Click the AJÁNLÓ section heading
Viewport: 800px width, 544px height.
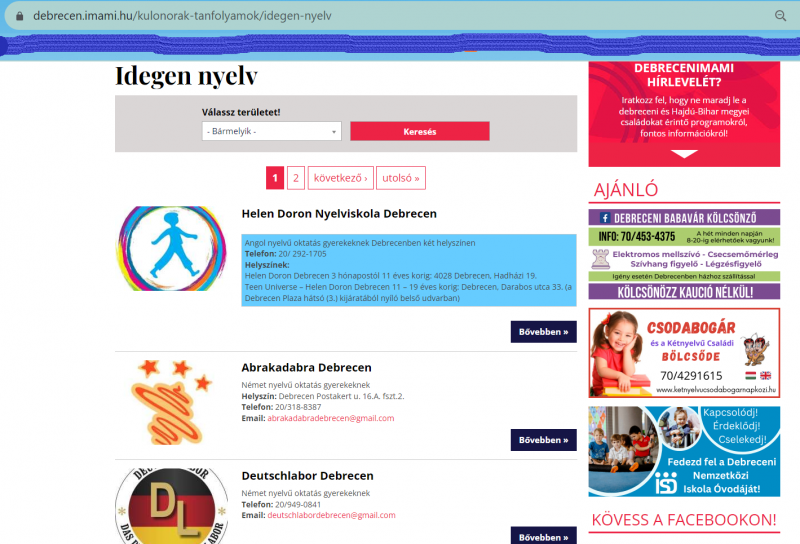pos(626,190)
